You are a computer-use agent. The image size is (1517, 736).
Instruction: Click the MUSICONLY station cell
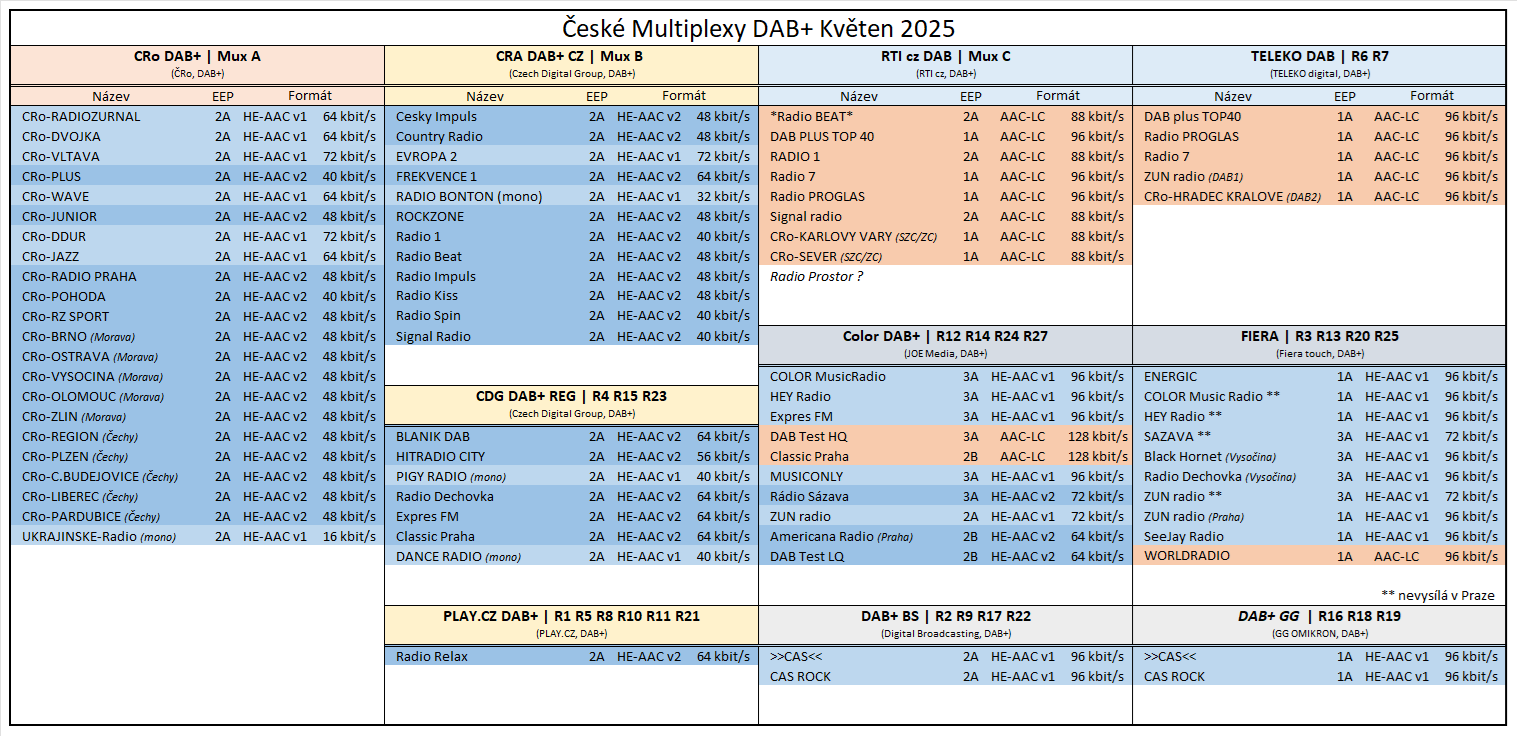point(806,476)
